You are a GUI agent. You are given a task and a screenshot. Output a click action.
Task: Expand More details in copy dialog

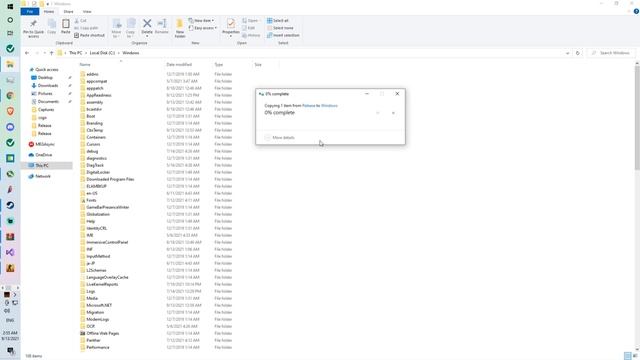click(x=280, y=138)
